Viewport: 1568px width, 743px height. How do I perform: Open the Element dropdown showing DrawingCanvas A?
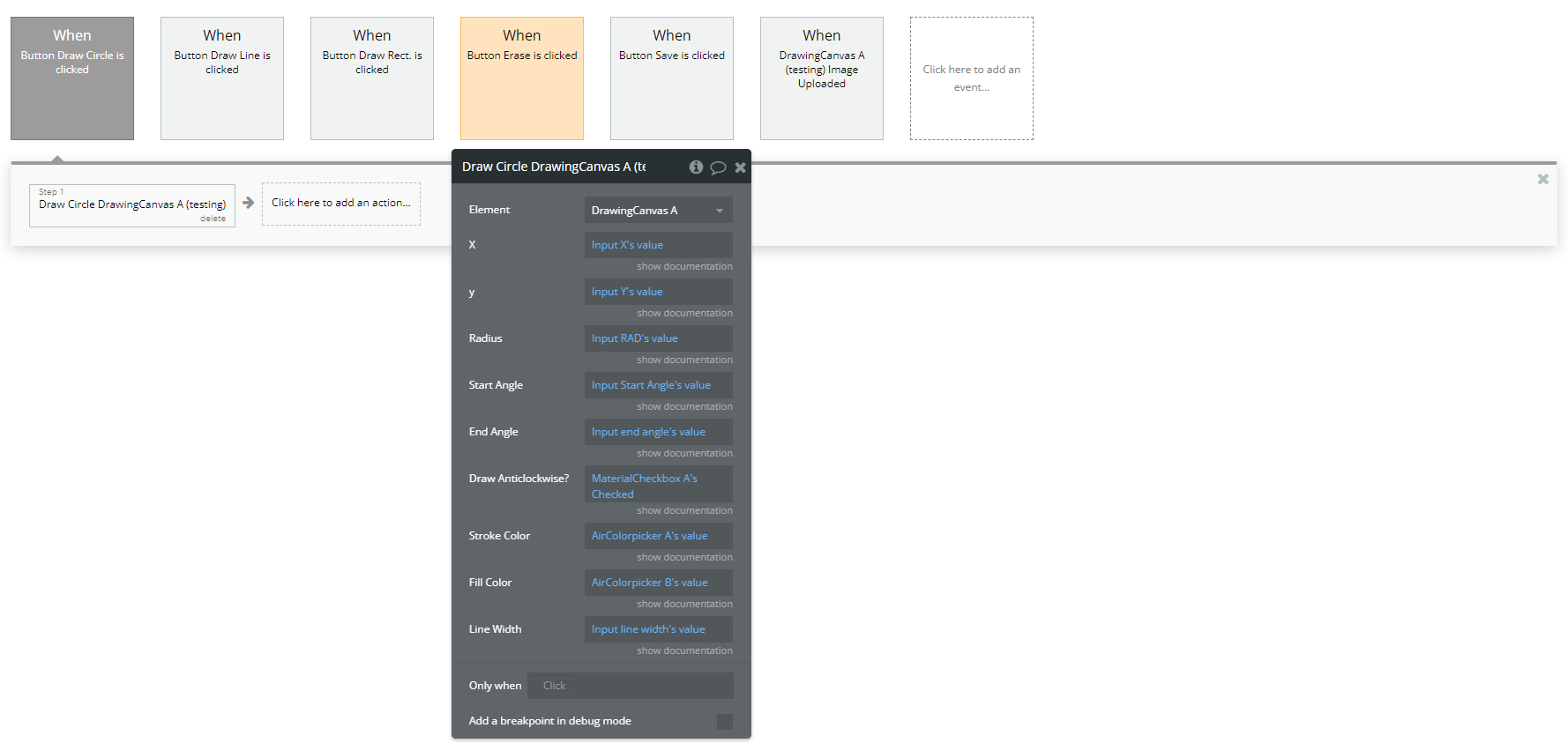click(659, 210)
